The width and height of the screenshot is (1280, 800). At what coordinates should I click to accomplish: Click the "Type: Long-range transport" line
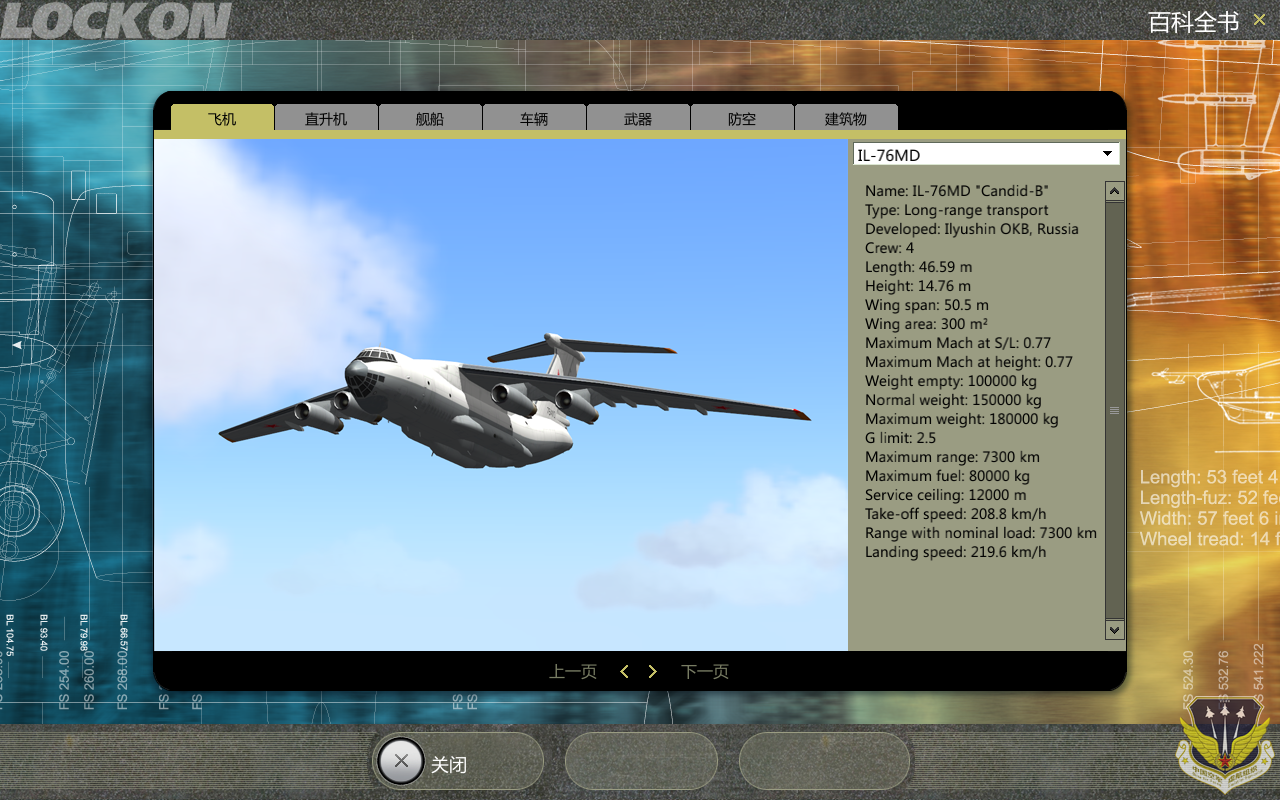point(957,210)
